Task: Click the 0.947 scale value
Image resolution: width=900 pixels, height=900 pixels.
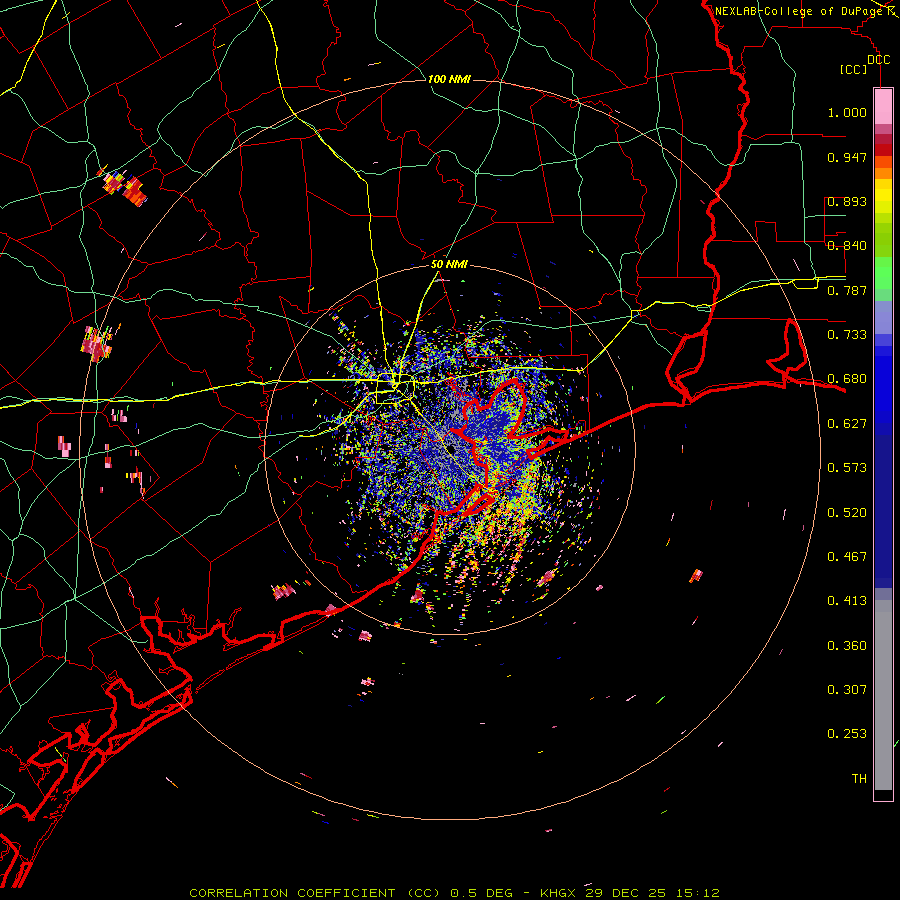Action: (x=847, y=157)
